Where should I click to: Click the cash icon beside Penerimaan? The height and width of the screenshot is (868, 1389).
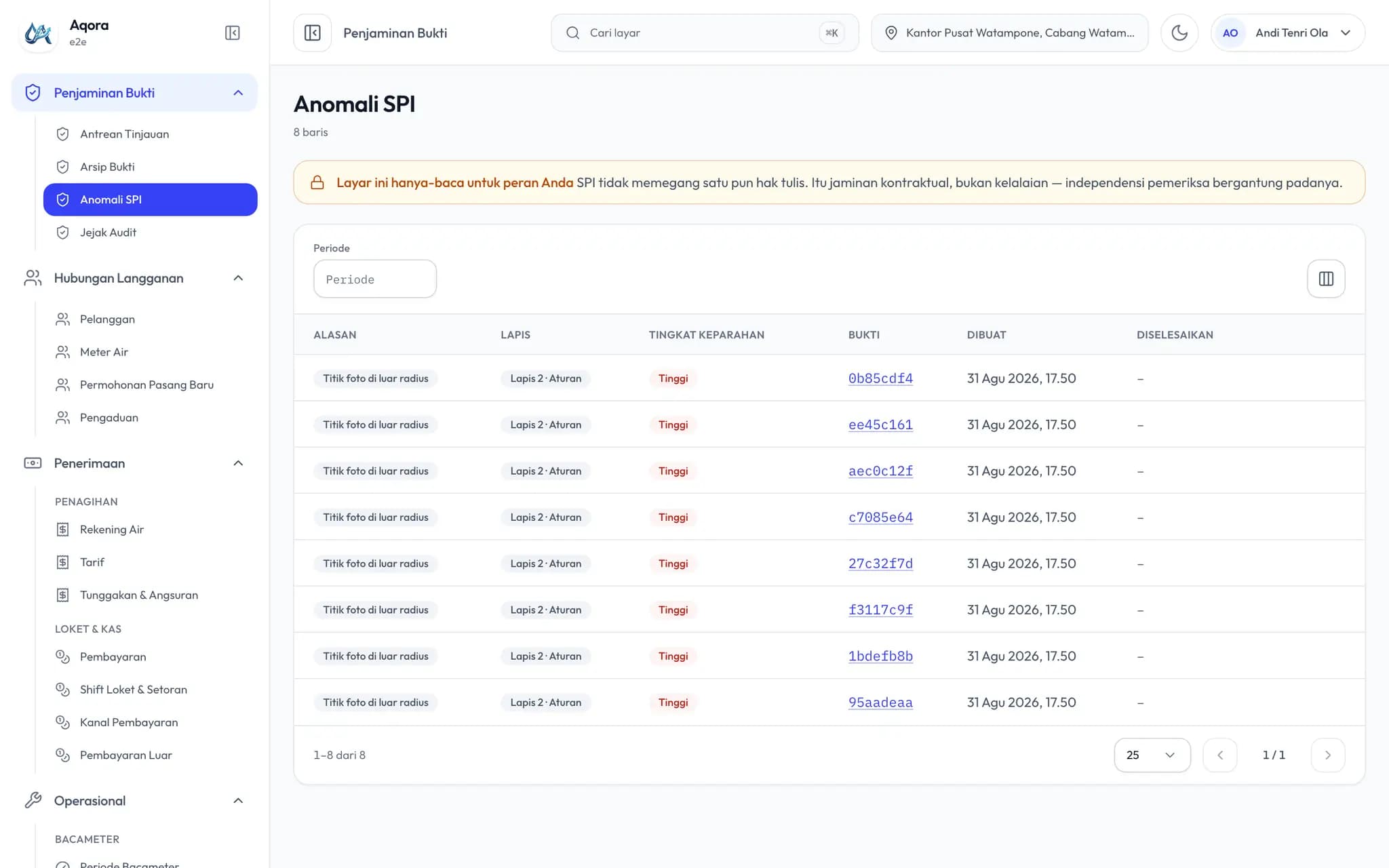(x=33, y=463)
